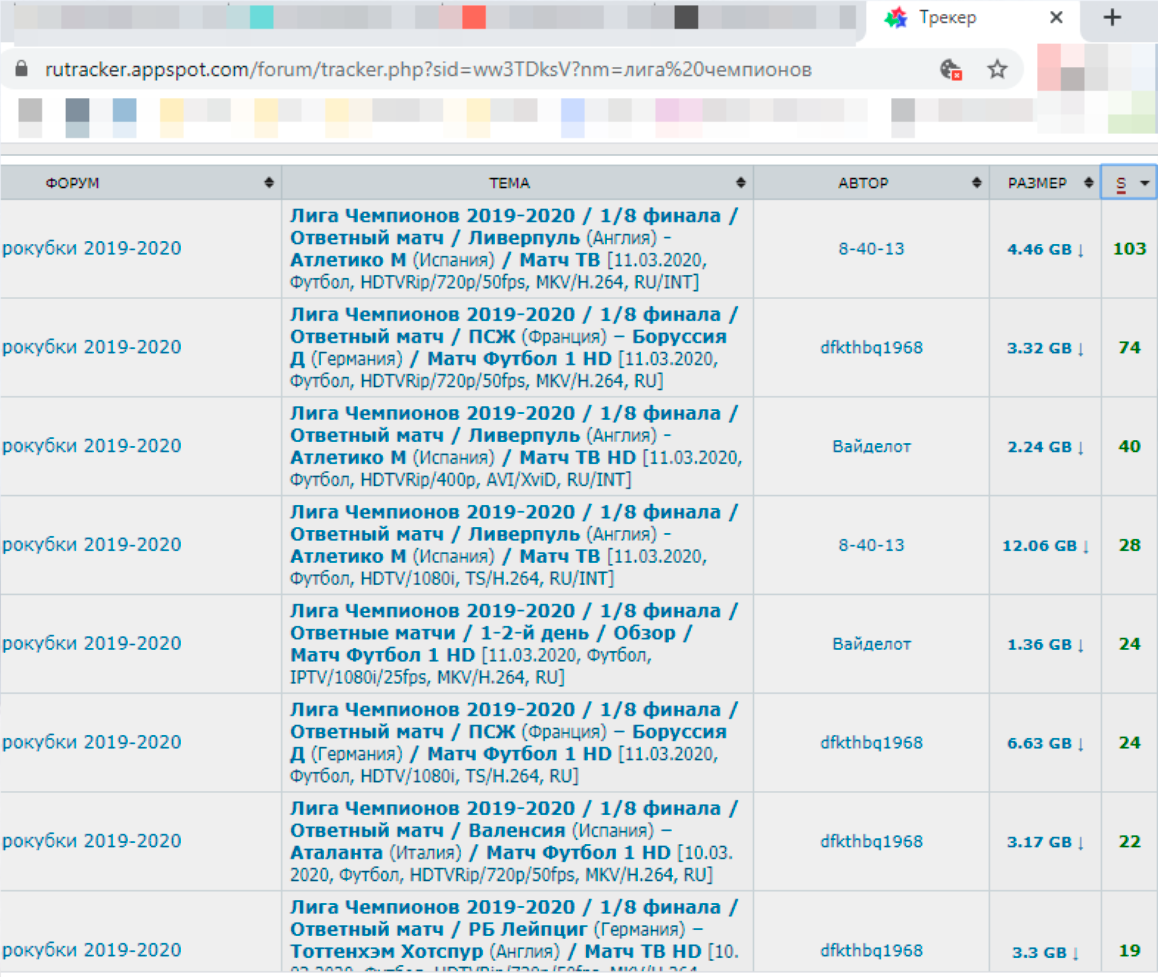Sort by the РАЗМЕР column arrows
Image resolution: width=1158 pixels, height=977 pixels.
click(x=1089, y=182)
